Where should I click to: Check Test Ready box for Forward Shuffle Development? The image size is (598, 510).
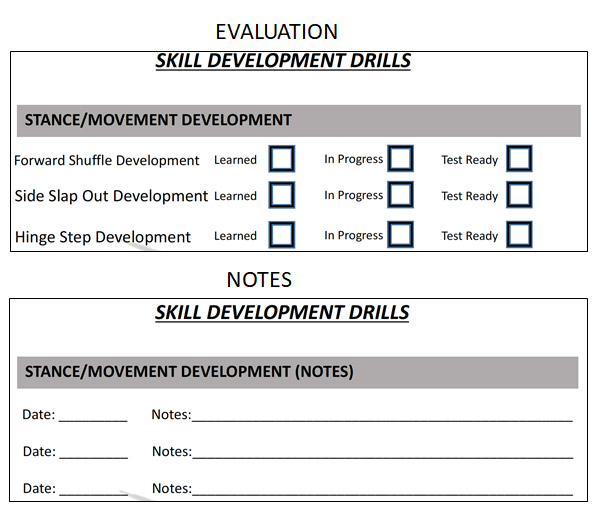(x=519, y=158)
